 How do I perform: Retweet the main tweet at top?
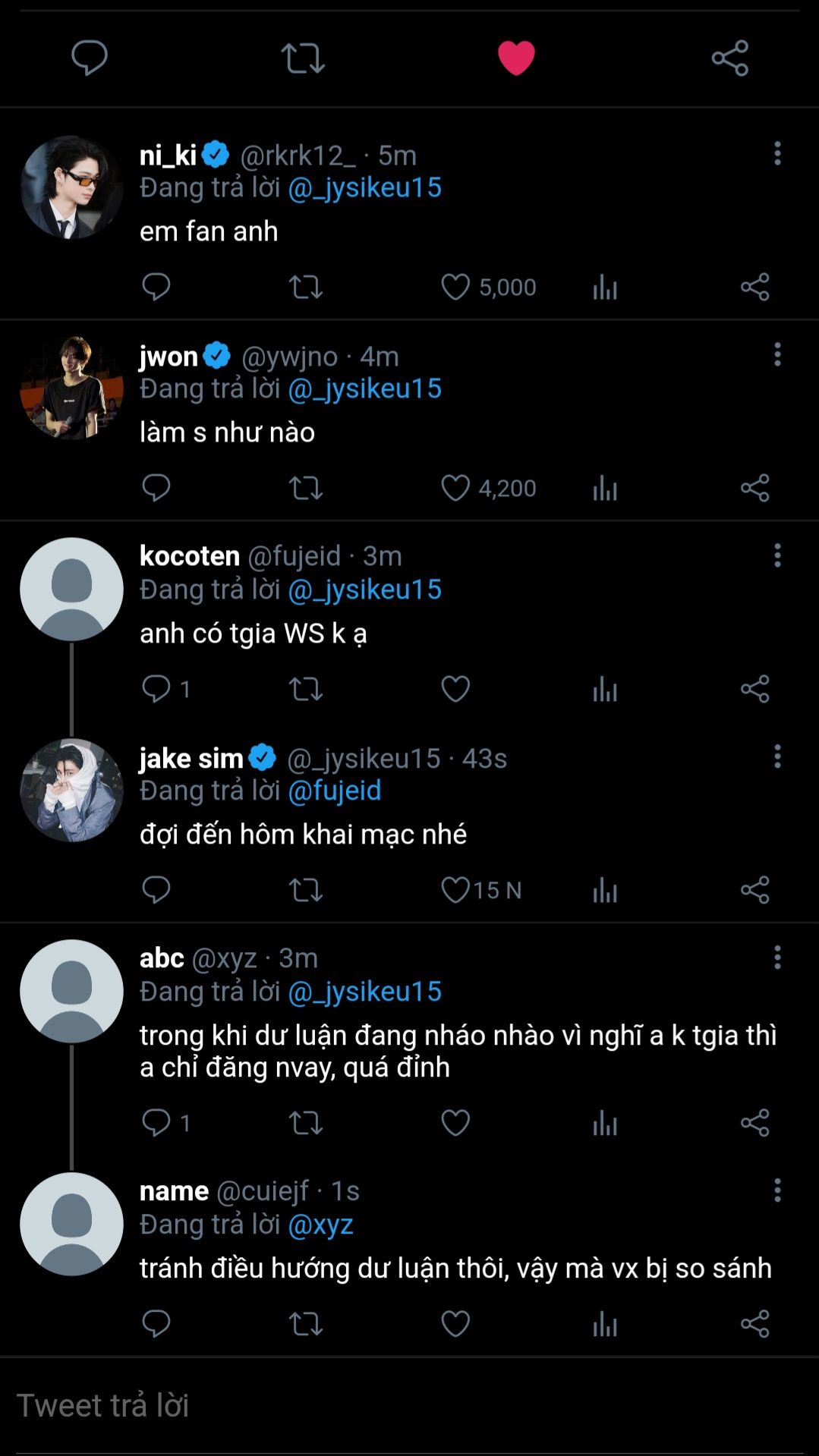click(x=303, y=58)
